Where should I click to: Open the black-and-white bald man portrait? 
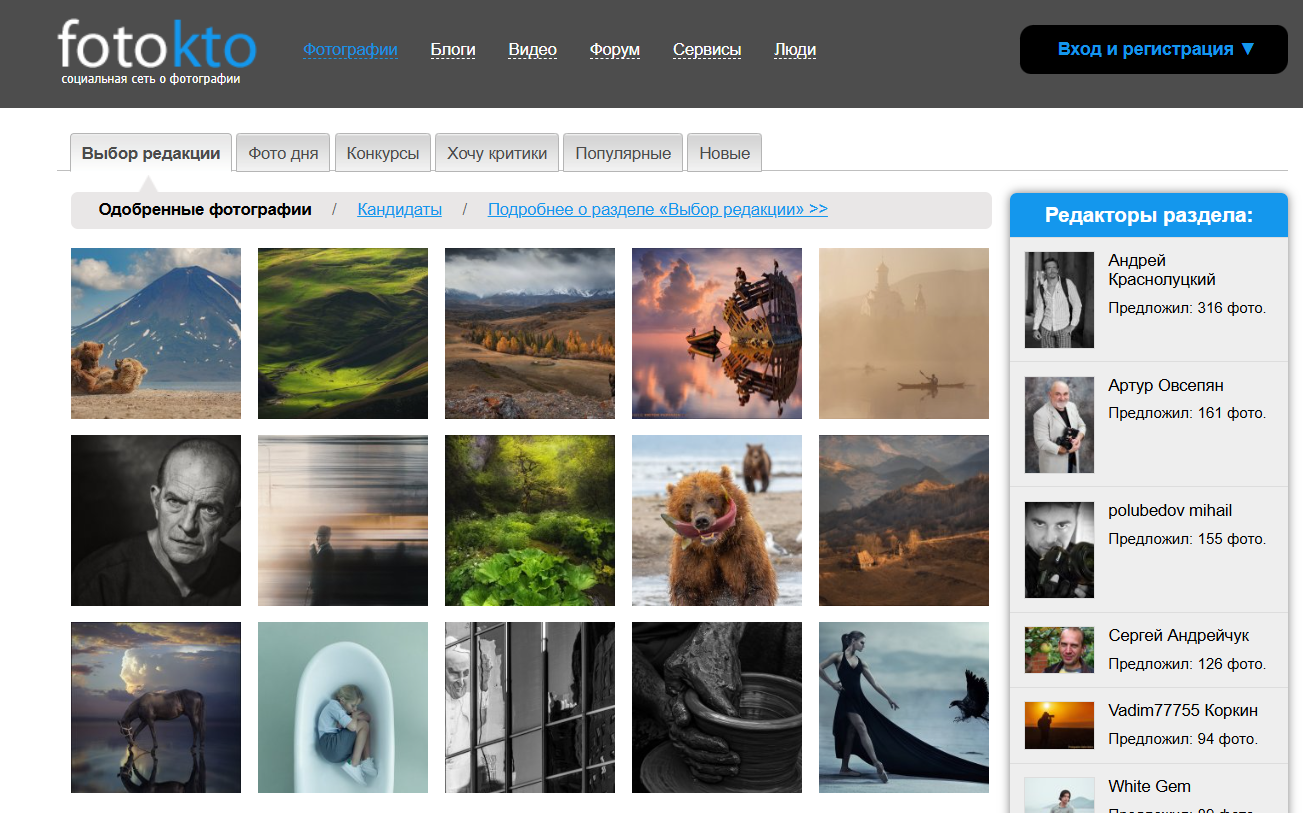156,520
